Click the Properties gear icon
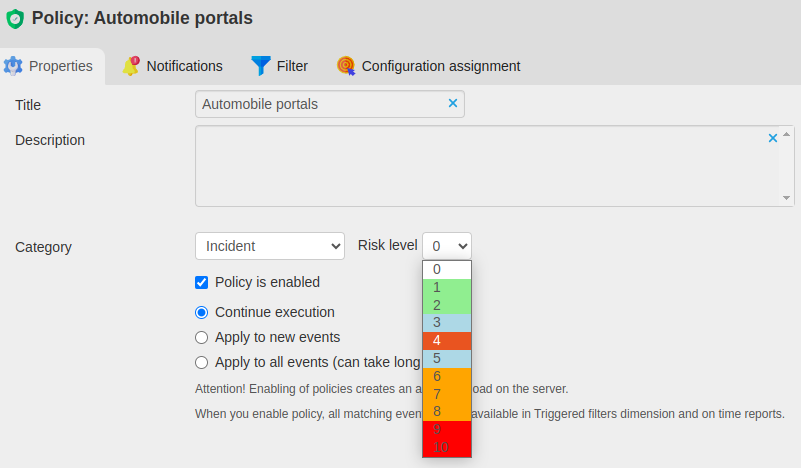Viewport: 801px width, 468px height. [13, 66]
